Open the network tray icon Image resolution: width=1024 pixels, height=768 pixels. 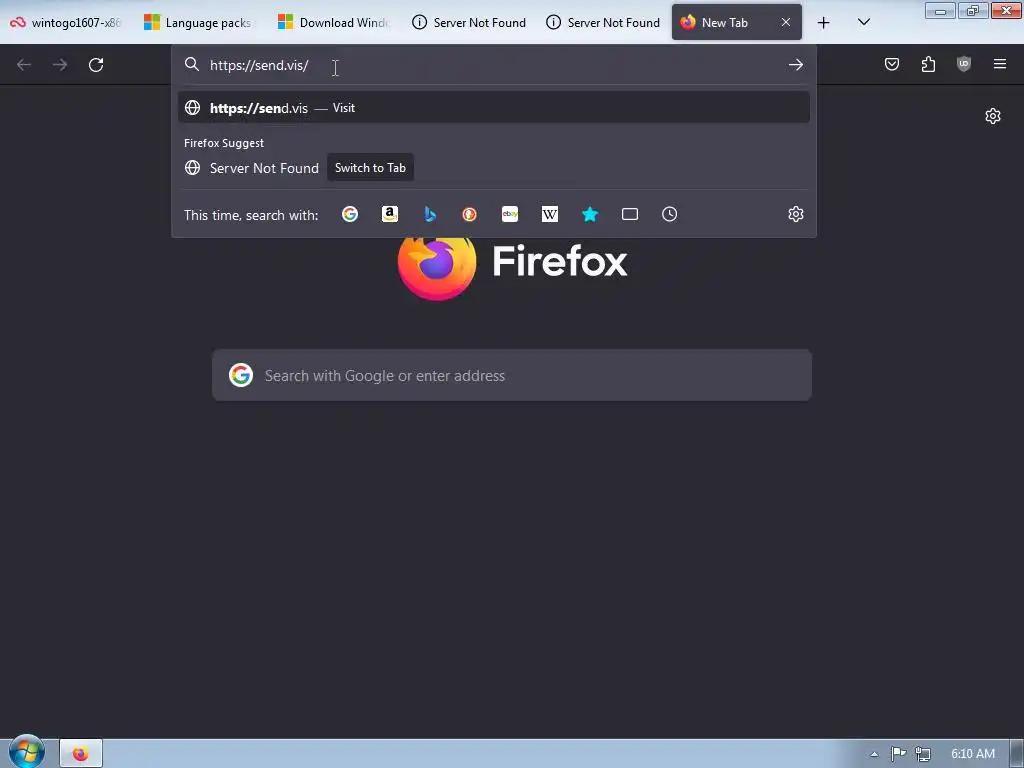pos(923,754)
